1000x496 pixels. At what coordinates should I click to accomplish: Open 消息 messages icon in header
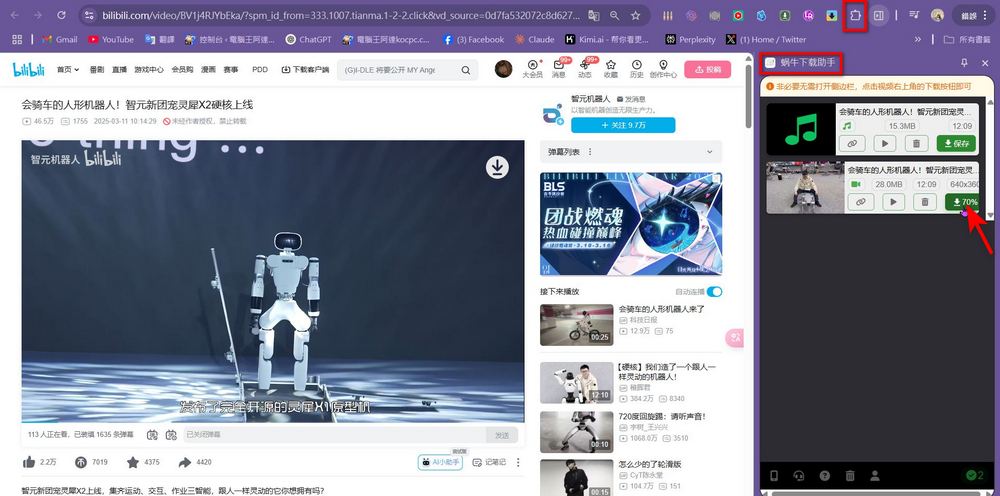tap(559, 69)
